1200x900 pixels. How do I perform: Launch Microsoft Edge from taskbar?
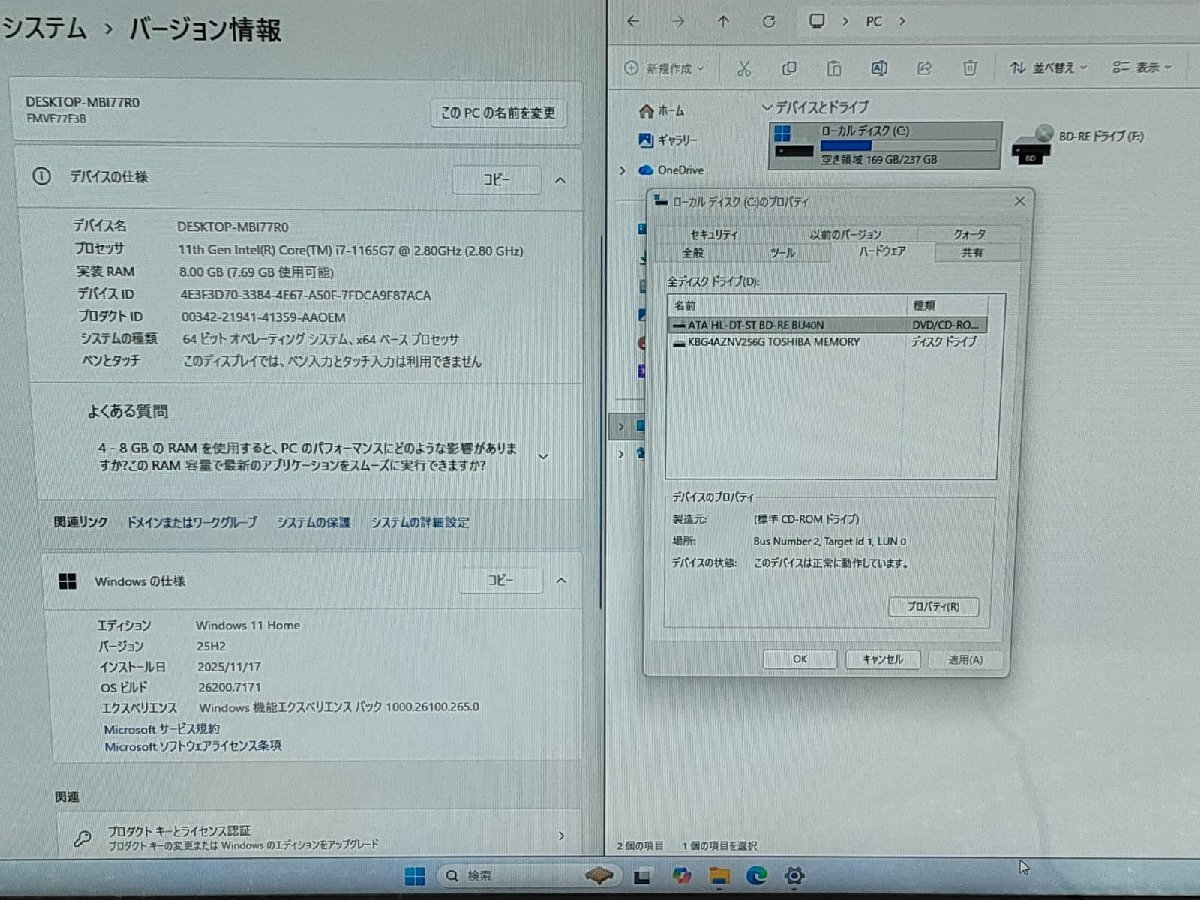[757, 876]
